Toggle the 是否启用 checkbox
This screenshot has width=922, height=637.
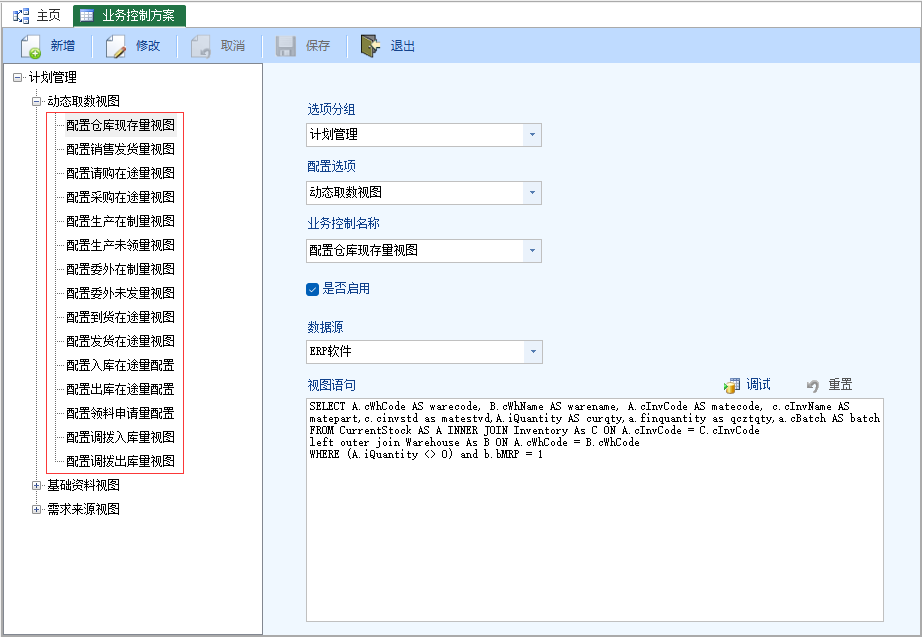point(312,289)
